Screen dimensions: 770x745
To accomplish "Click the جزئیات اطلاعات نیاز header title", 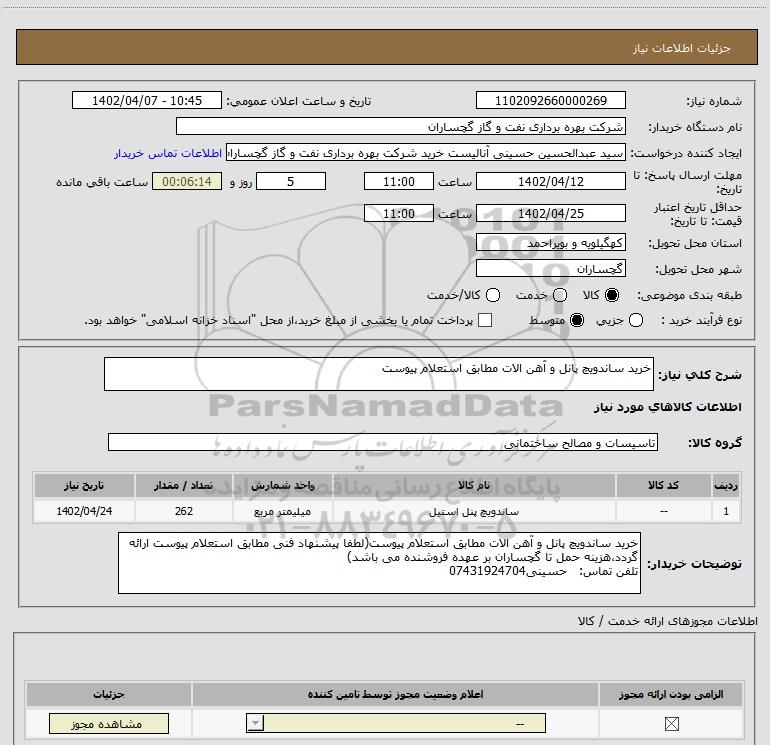I will 682,48.
